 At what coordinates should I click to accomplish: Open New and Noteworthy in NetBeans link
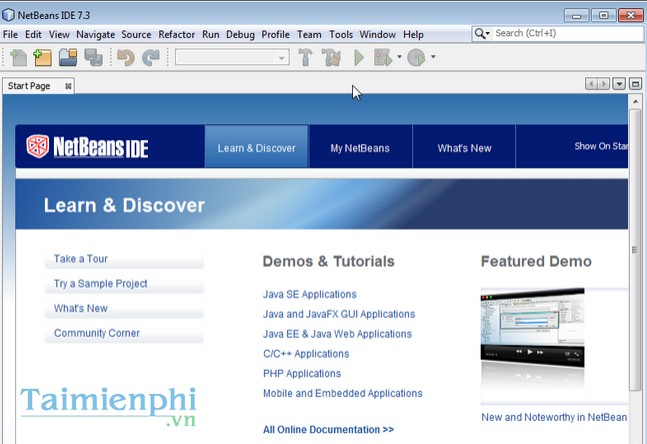554,417
